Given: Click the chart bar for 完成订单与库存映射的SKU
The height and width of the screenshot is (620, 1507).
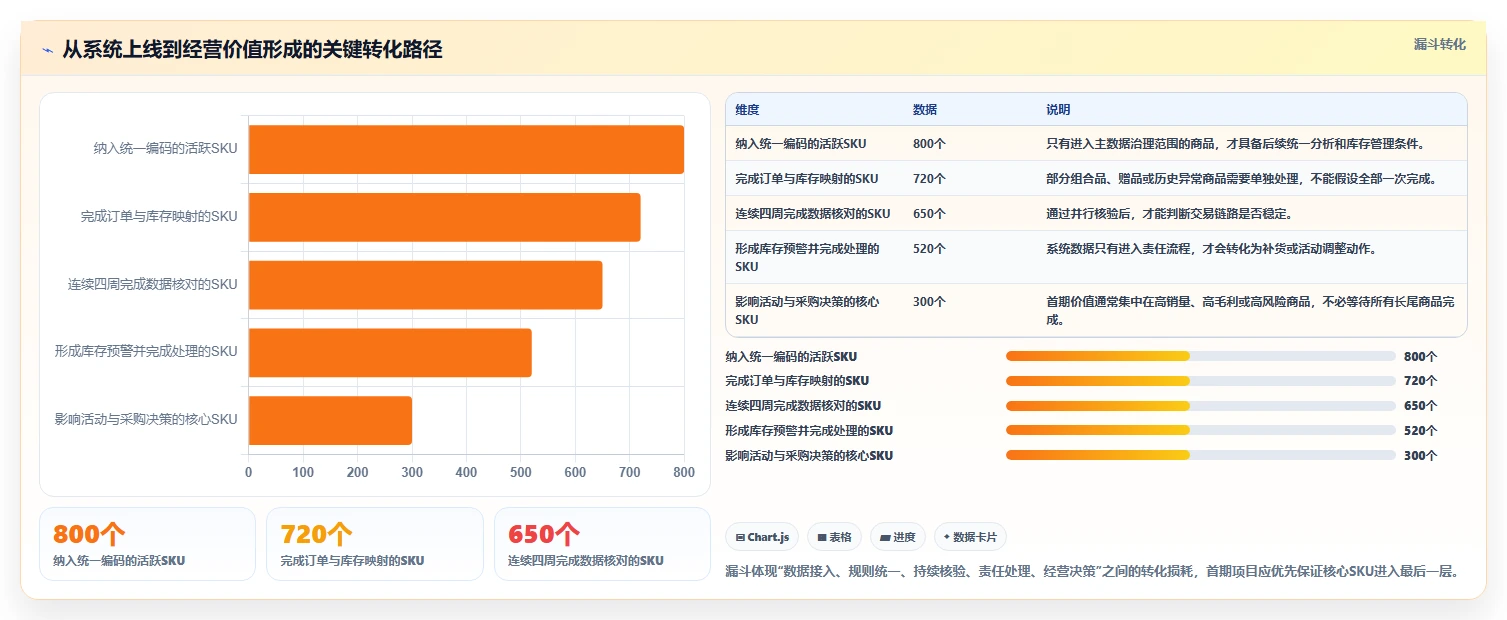Looking at the screenshot, I should pos(444,217).
